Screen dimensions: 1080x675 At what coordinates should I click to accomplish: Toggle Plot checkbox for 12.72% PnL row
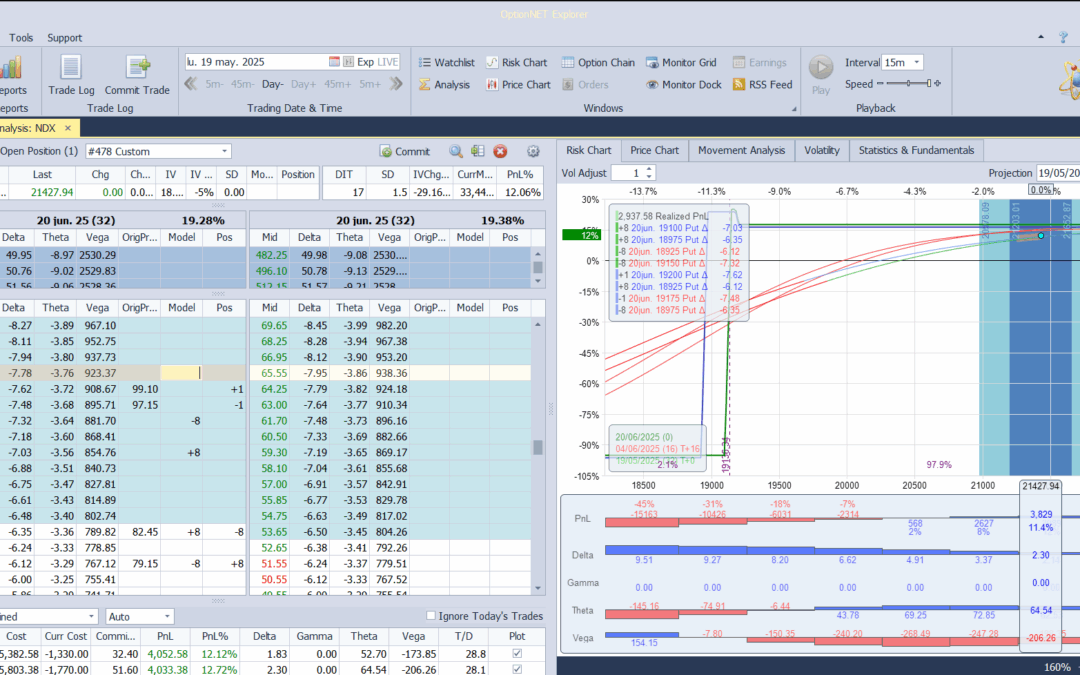[517, 669]
